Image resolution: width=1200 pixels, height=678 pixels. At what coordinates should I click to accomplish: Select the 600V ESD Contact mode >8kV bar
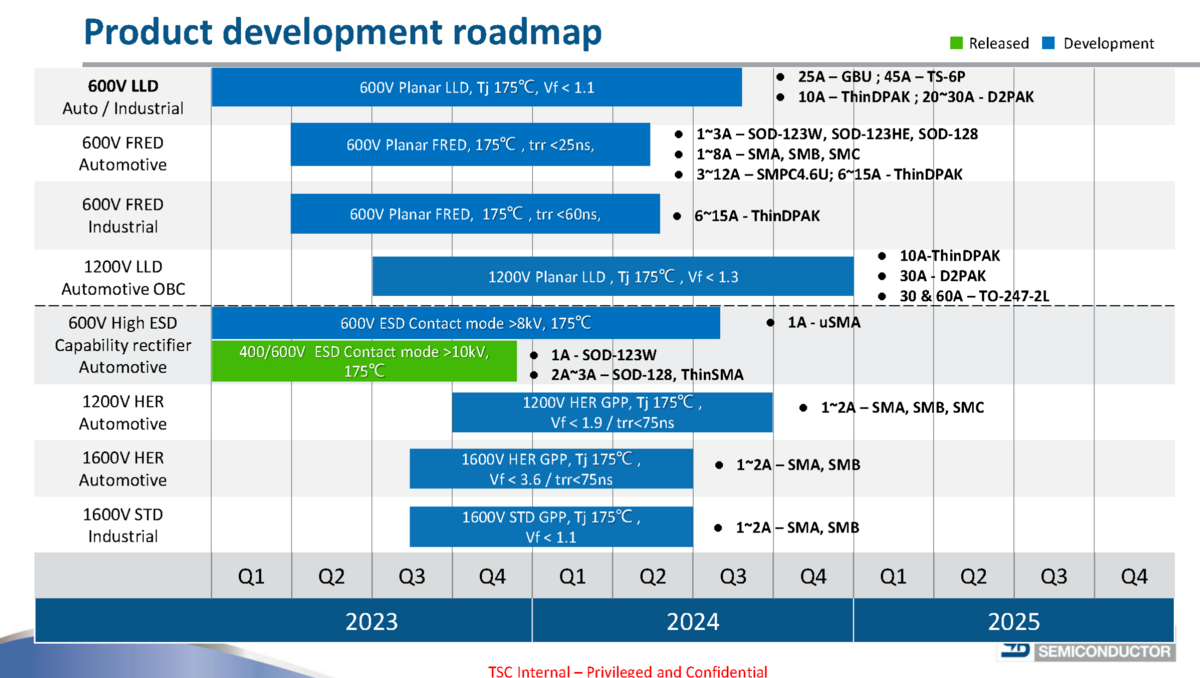pyautogui.click(x=465, y=323)
